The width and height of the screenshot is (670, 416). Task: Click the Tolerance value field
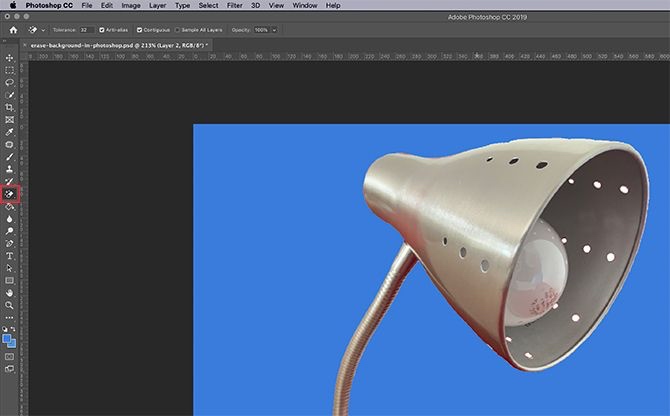pos(88,30)
